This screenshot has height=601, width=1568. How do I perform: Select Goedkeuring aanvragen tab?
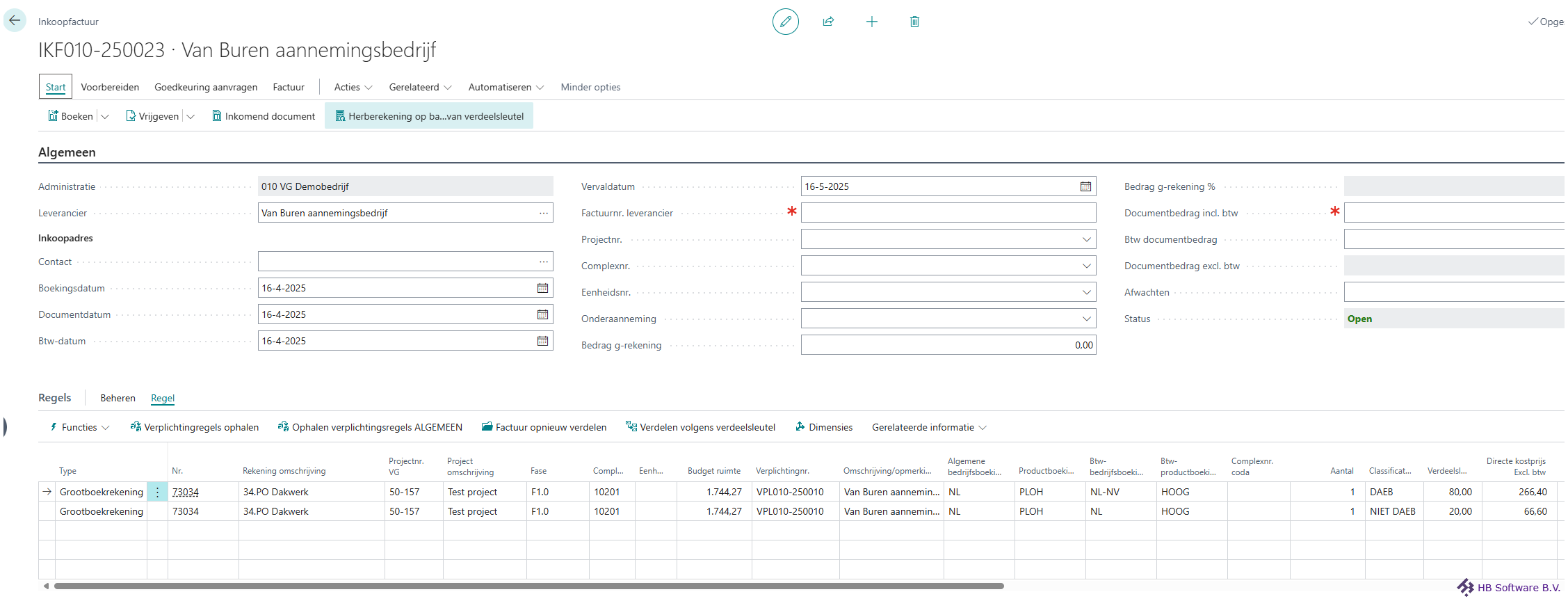tap(206, 87)
